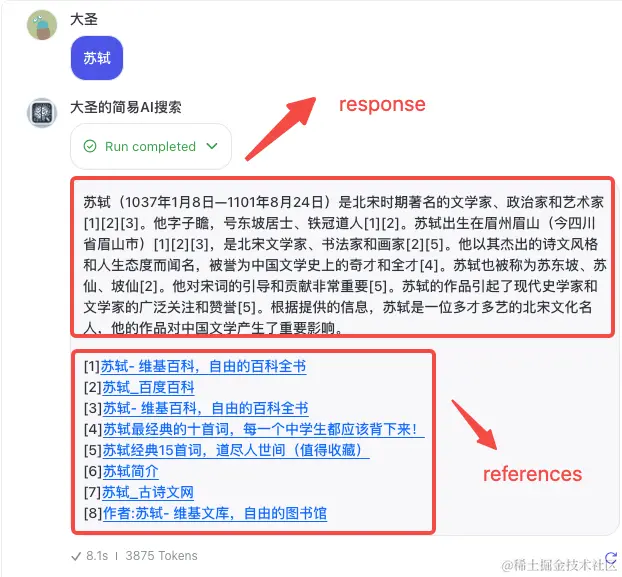Screen dimensions: 622x577
Task: Click the regenerate icon at bottom right
Action: (611, 557)
